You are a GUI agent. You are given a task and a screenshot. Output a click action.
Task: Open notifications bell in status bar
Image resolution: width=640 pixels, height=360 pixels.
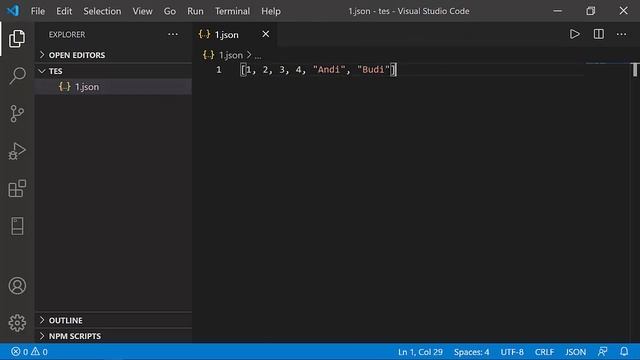pos(624,351)
